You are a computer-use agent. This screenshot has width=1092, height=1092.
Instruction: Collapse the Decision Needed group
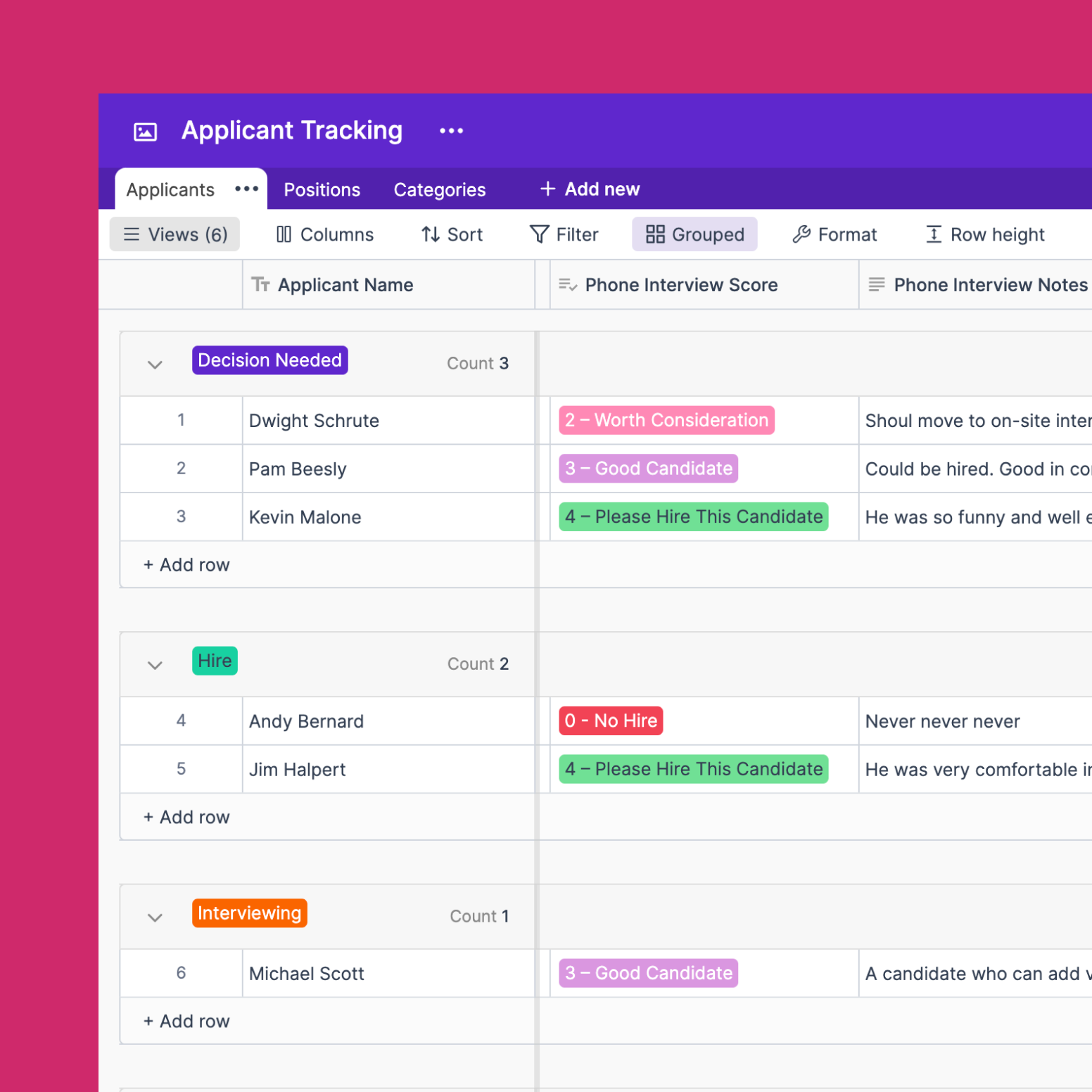pyautogui.click(x=154, y=364)
